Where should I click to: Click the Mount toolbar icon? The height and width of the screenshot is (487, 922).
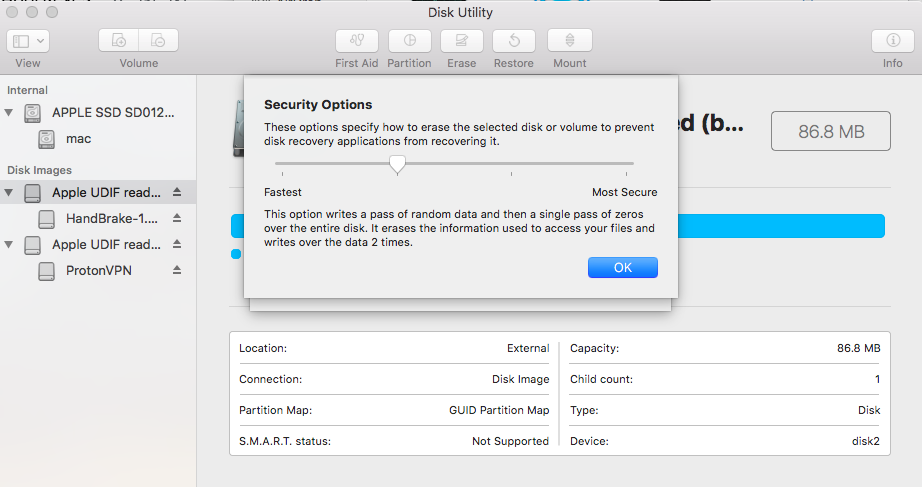[x=570, y=41]
